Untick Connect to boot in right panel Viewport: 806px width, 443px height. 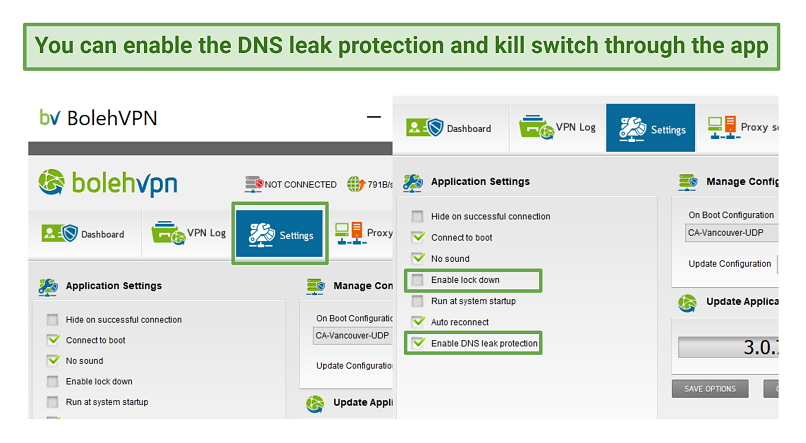click(x=417, y=237)
